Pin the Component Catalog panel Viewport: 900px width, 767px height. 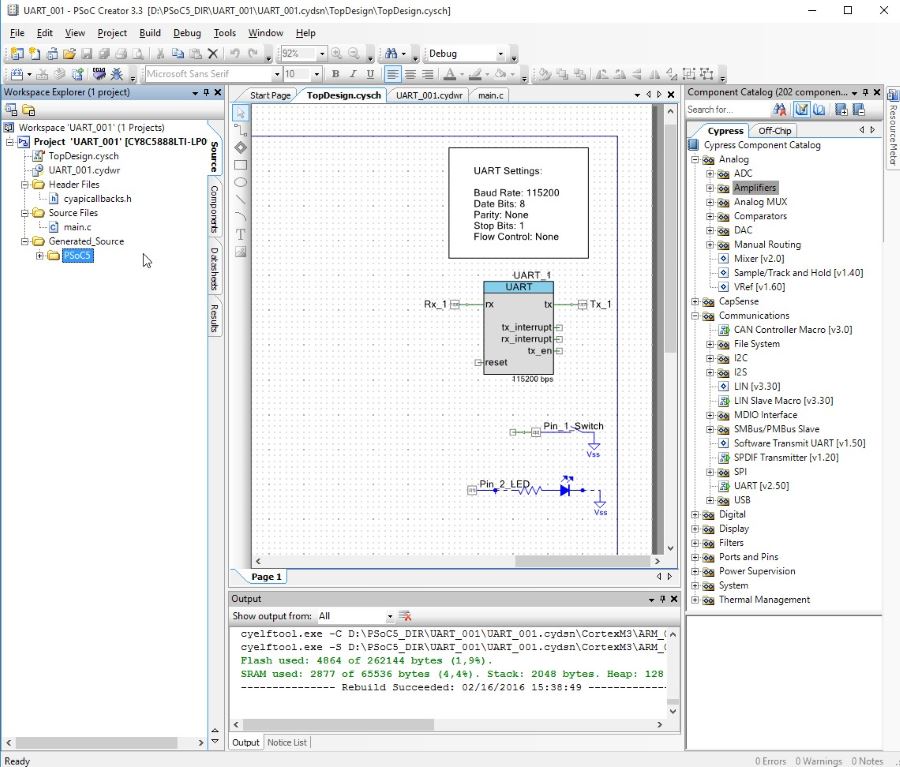click(x=866, y=92)
